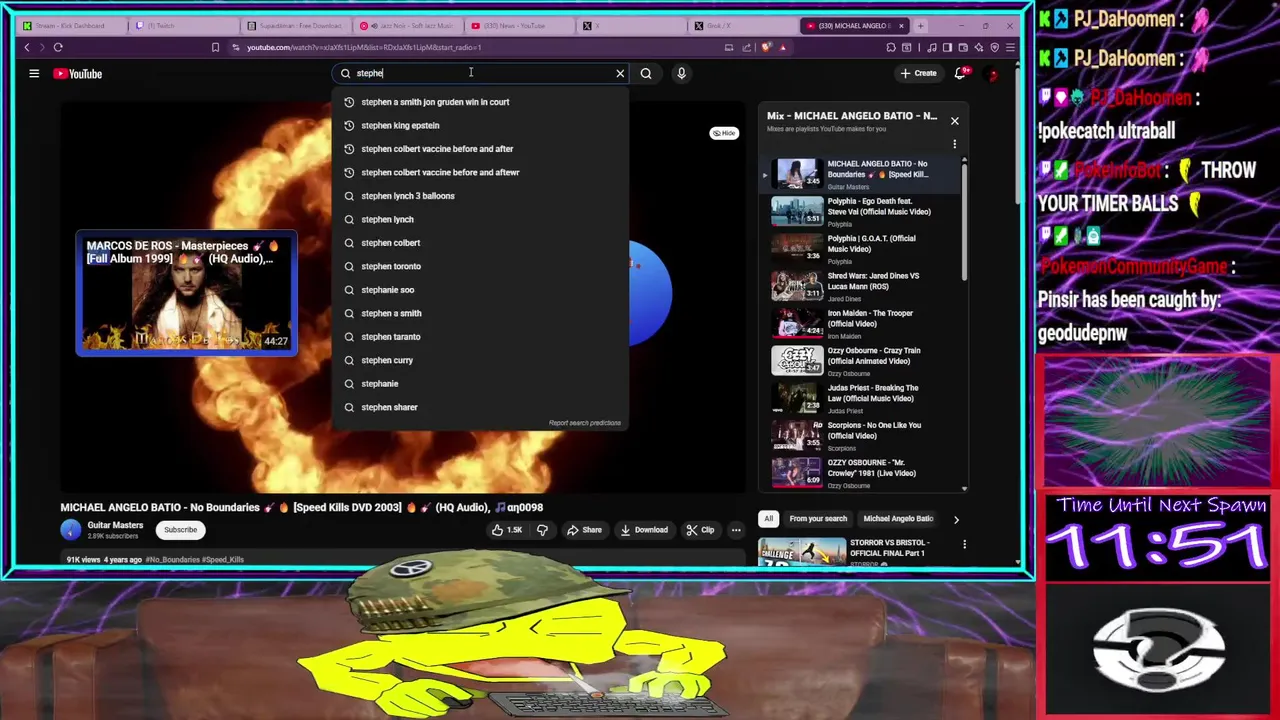The height and width of the screenshot is (720, 1280).
Task: Open the account avatar menu
Action: pyautogui.click(x=992, y=73)
